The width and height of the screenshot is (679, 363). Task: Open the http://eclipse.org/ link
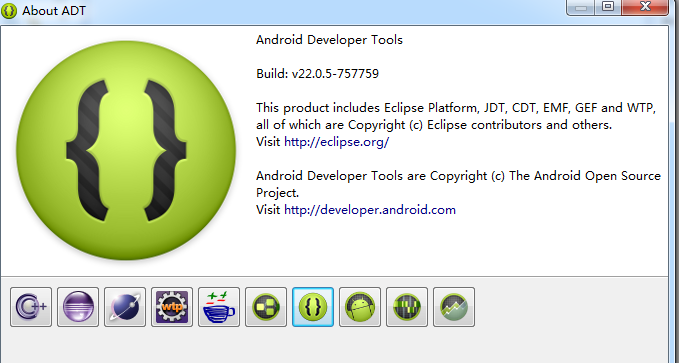click(336, 142)
